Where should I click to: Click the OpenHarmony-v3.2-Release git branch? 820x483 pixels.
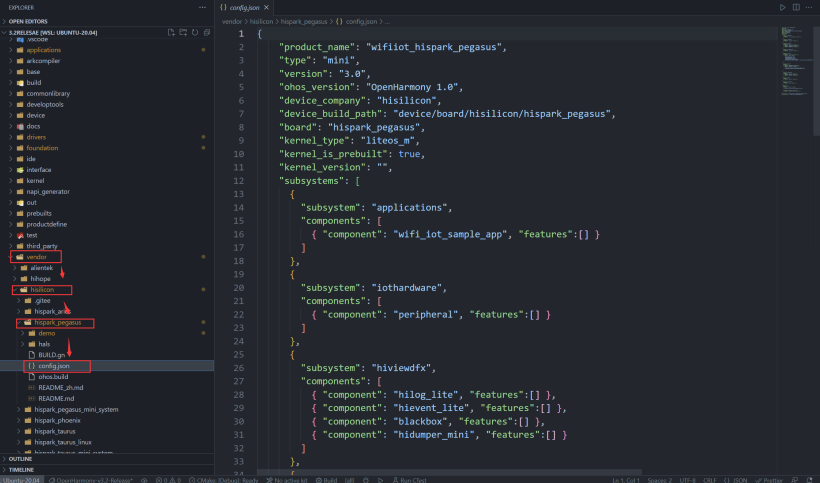(92, 480)
